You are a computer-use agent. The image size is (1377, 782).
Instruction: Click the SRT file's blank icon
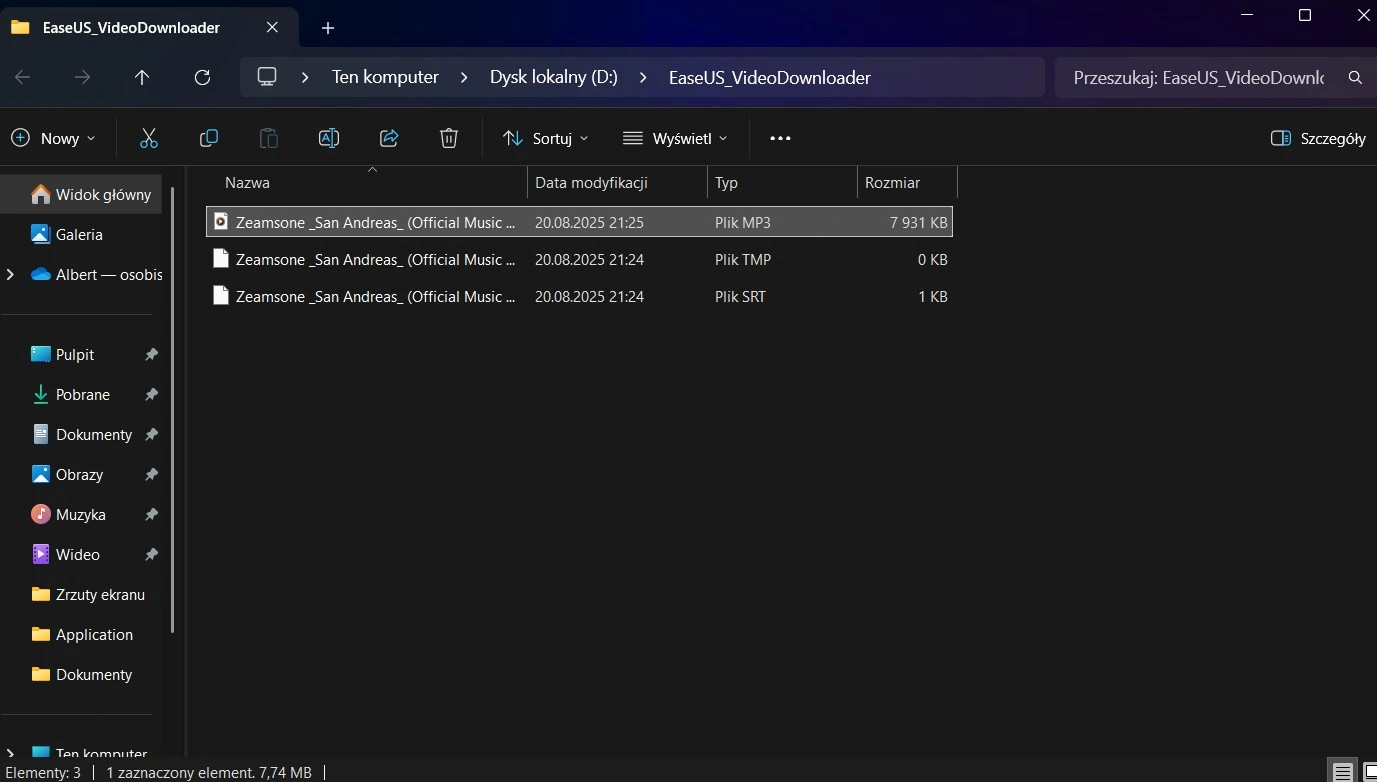tap(221, 296)
